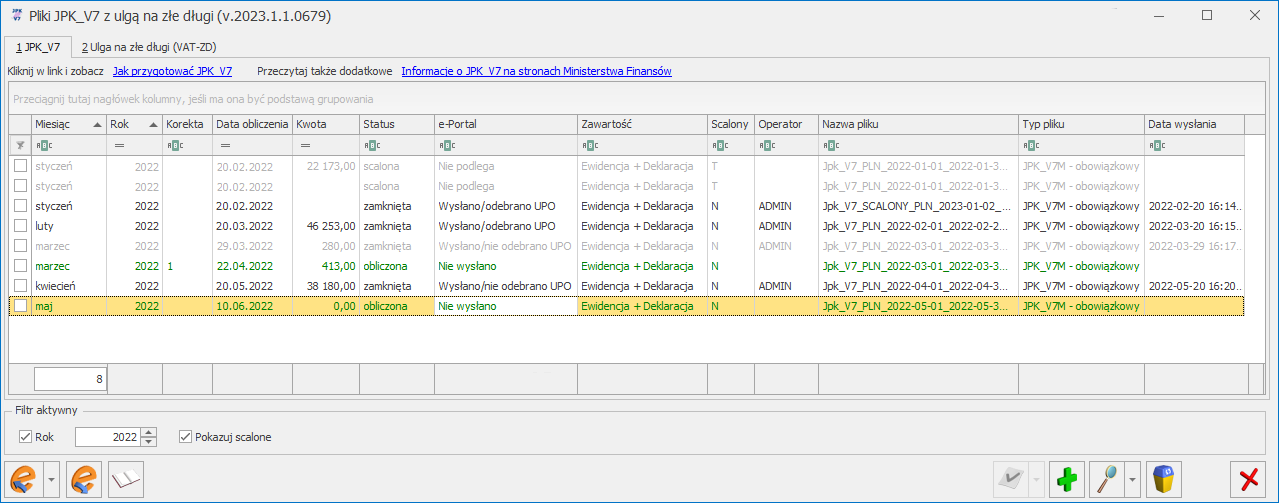Add new JPK file with green plus
Screen dimensions: 1279x503
pyautogui.click(x=1069, y=480)
